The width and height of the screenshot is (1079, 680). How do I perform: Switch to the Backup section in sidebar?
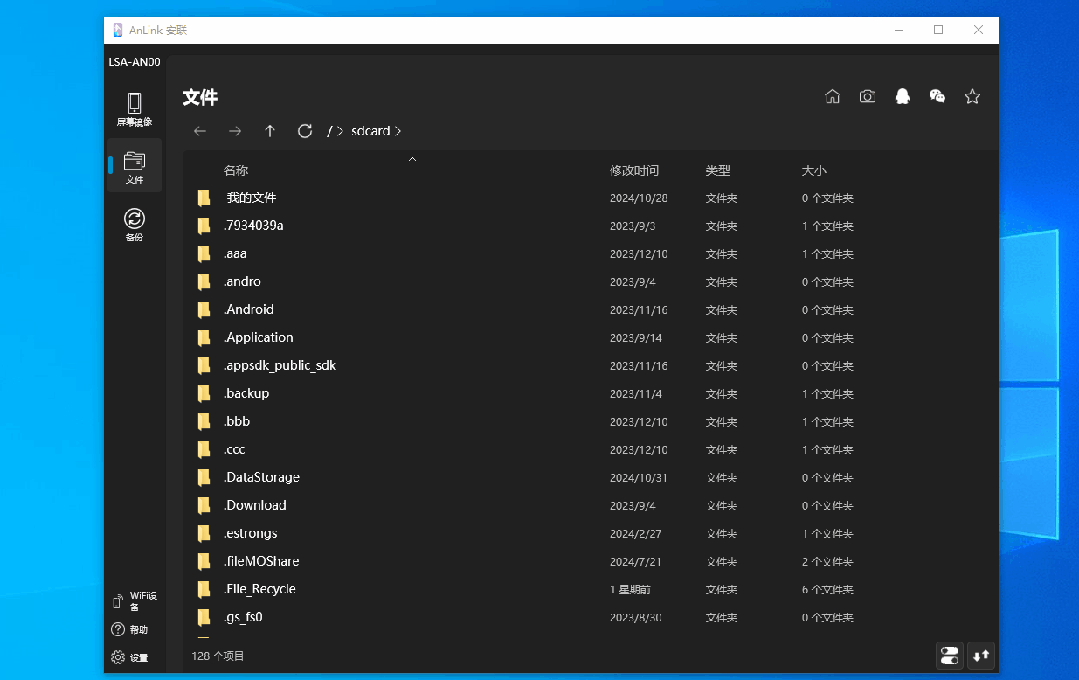pyautogui.click(x=134, y=224)
